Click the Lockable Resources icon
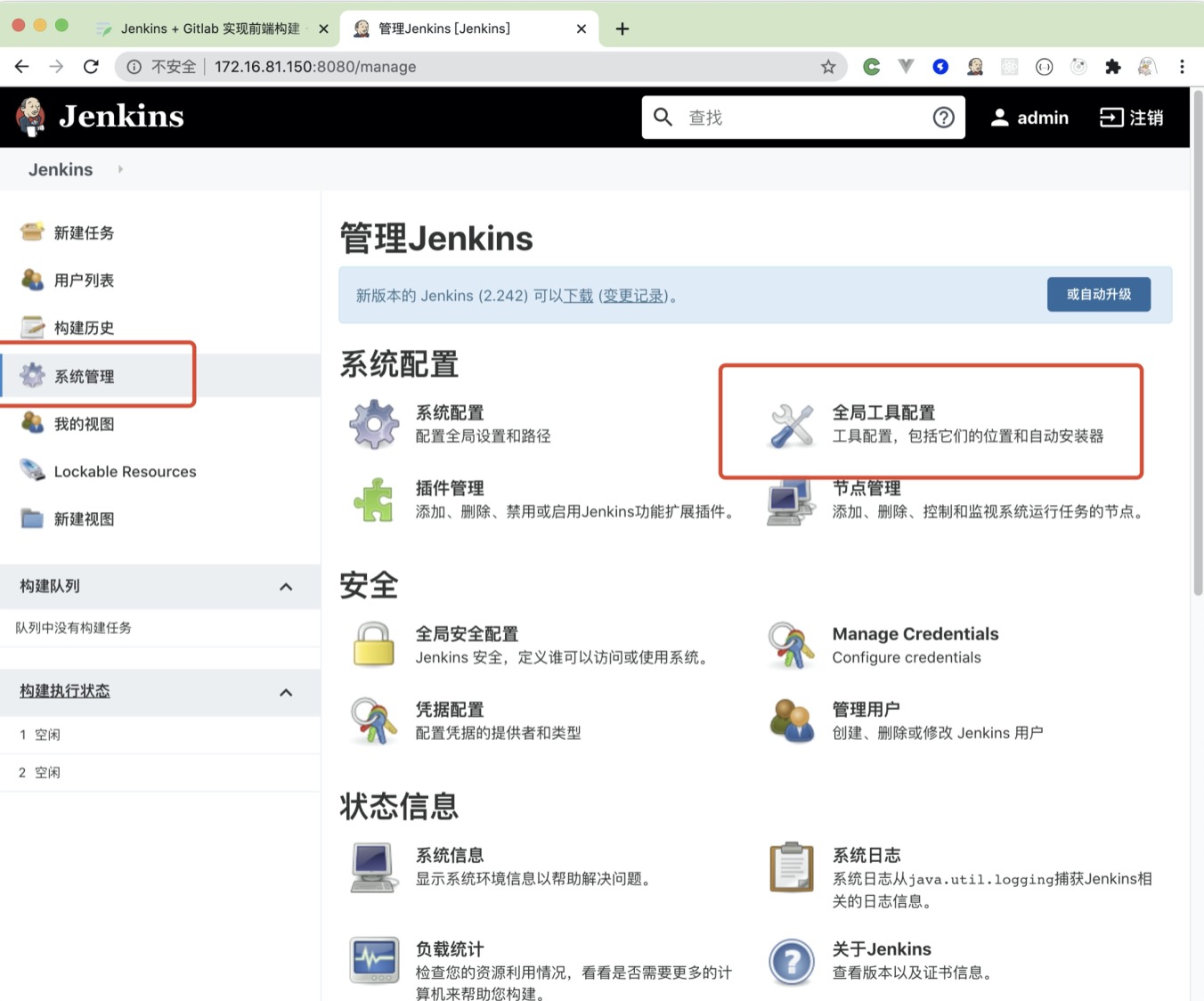 coord(32,470)
